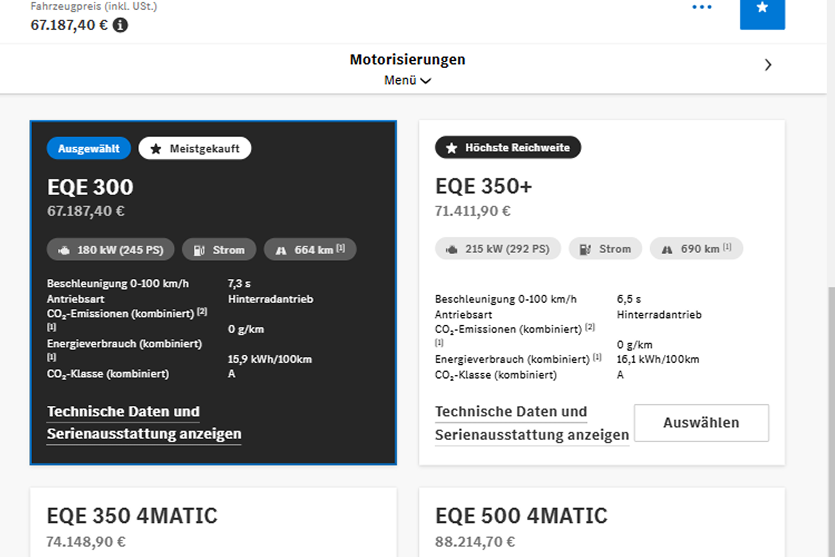Click the EQE 300 range 664 km chip

(x=310, y=250)
